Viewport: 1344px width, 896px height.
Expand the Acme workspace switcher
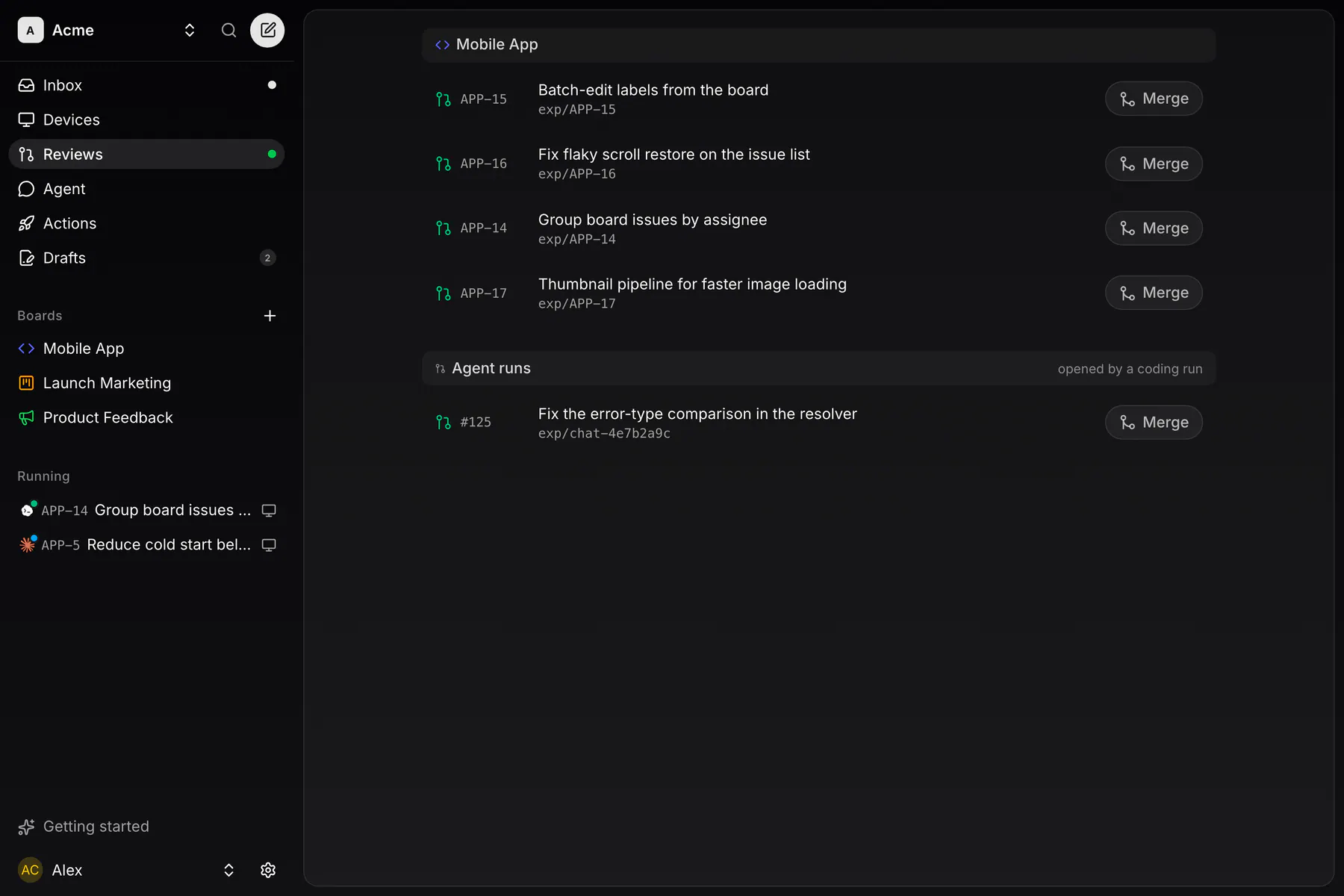coord(190,30)
